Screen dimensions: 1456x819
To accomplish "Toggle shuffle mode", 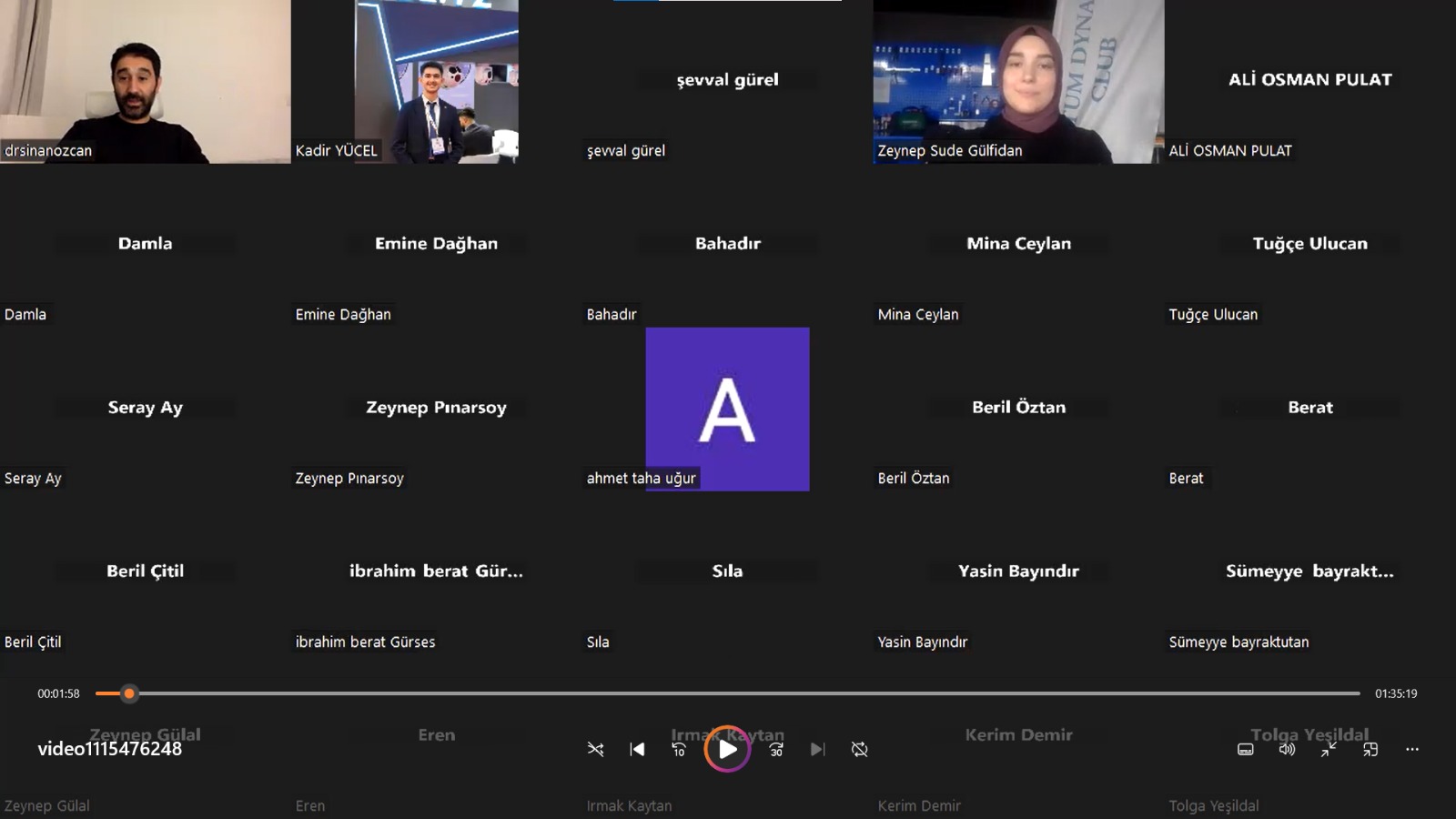I will (x=595, y=749).
